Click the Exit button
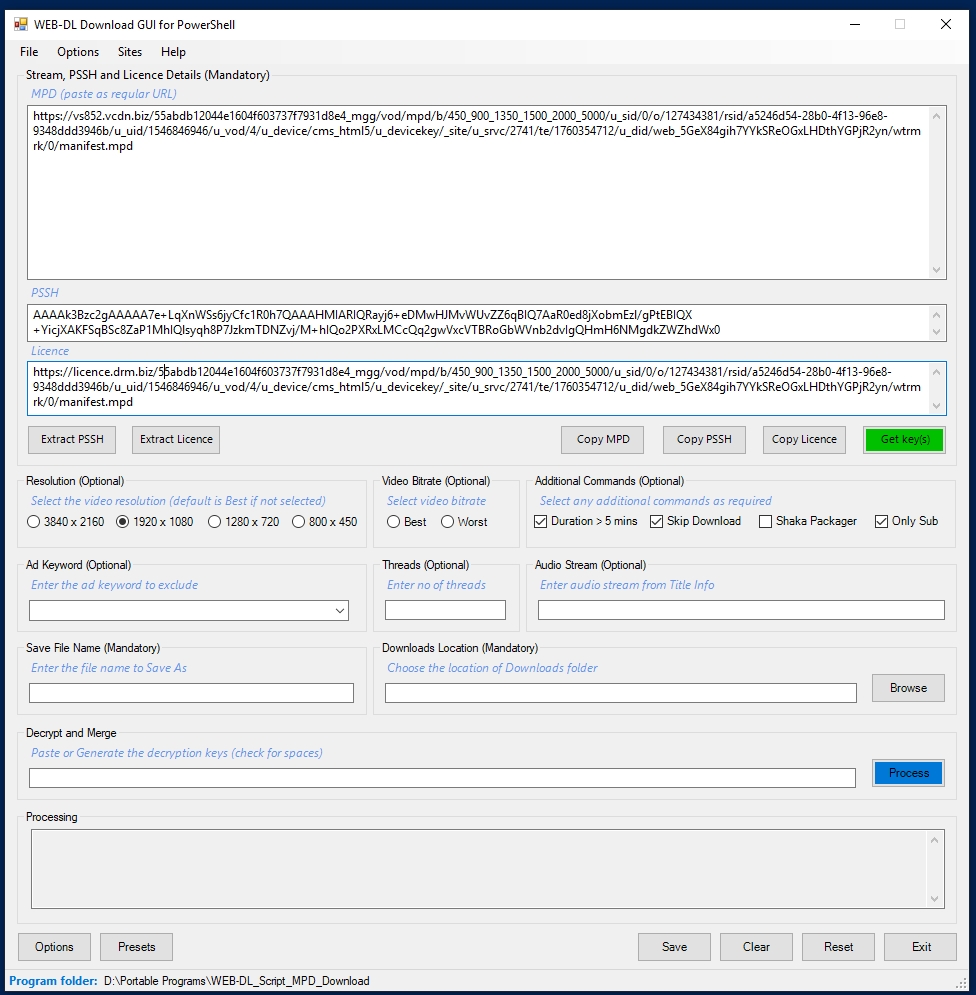The width and height of the screenshot is (976, 995). click(921, 947)
